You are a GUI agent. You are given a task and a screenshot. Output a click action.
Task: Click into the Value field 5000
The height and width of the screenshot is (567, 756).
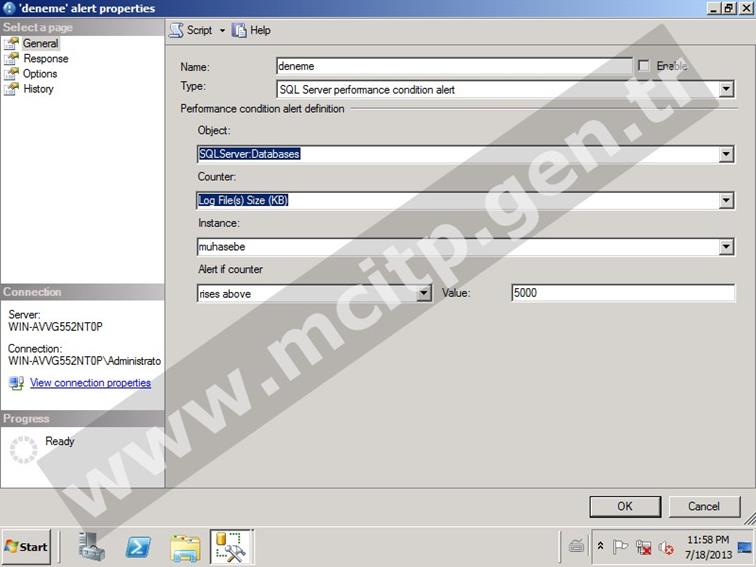coord(623,293)
